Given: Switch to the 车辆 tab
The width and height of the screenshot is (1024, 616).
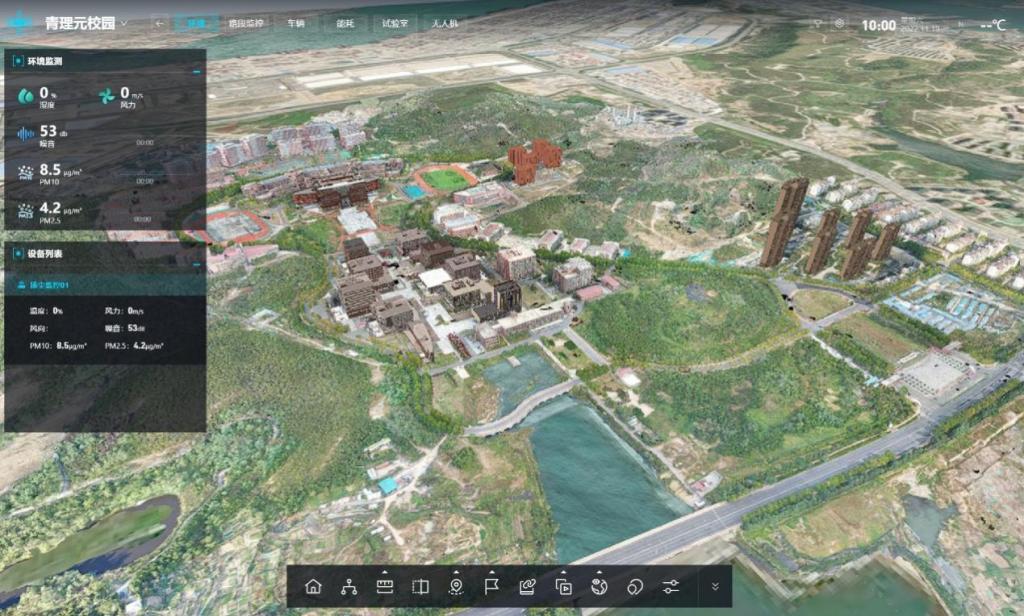Looking at the screenshot, I should click(296, 23).
